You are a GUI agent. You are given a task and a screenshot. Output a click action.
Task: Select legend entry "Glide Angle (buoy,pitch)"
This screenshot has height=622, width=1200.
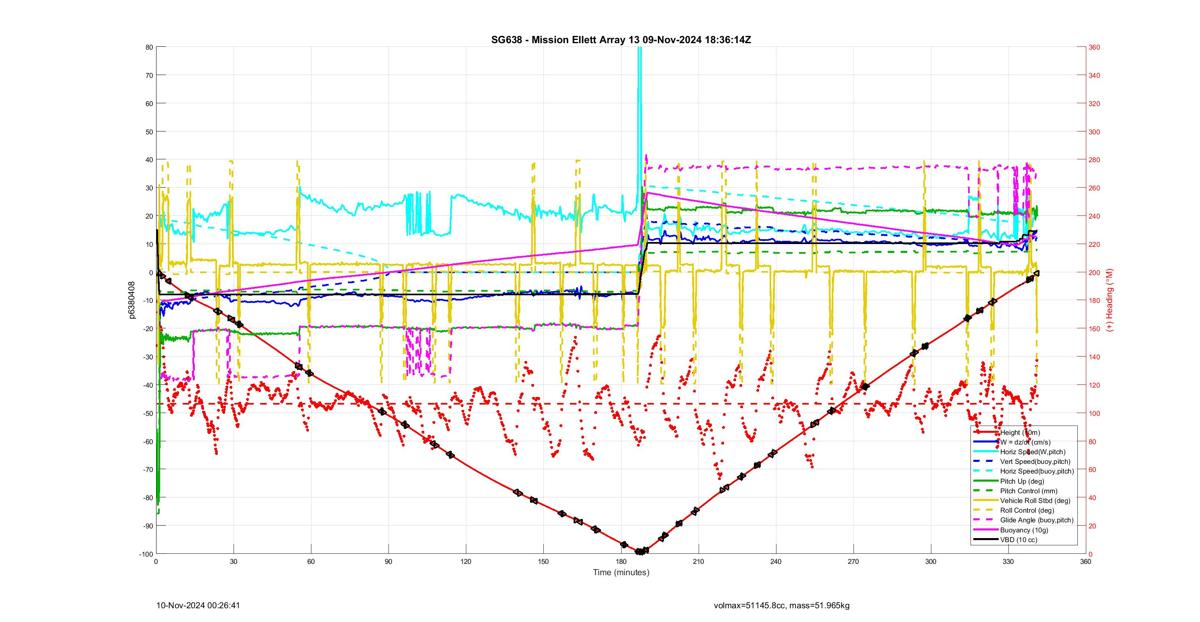click(1037, 520)
